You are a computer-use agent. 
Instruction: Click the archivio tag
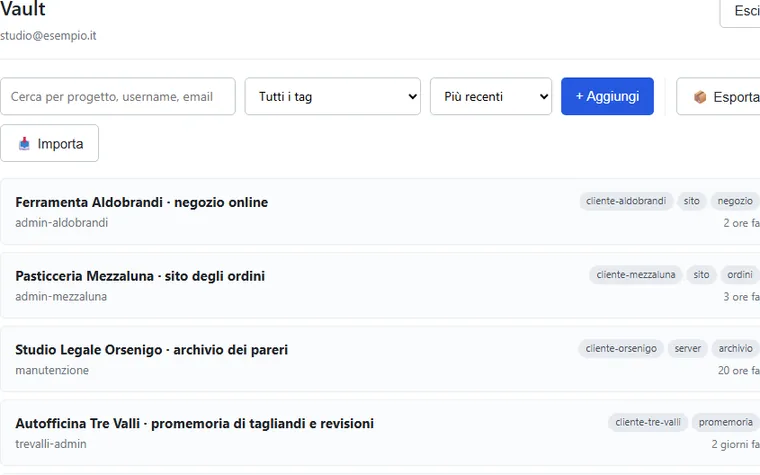735,348
